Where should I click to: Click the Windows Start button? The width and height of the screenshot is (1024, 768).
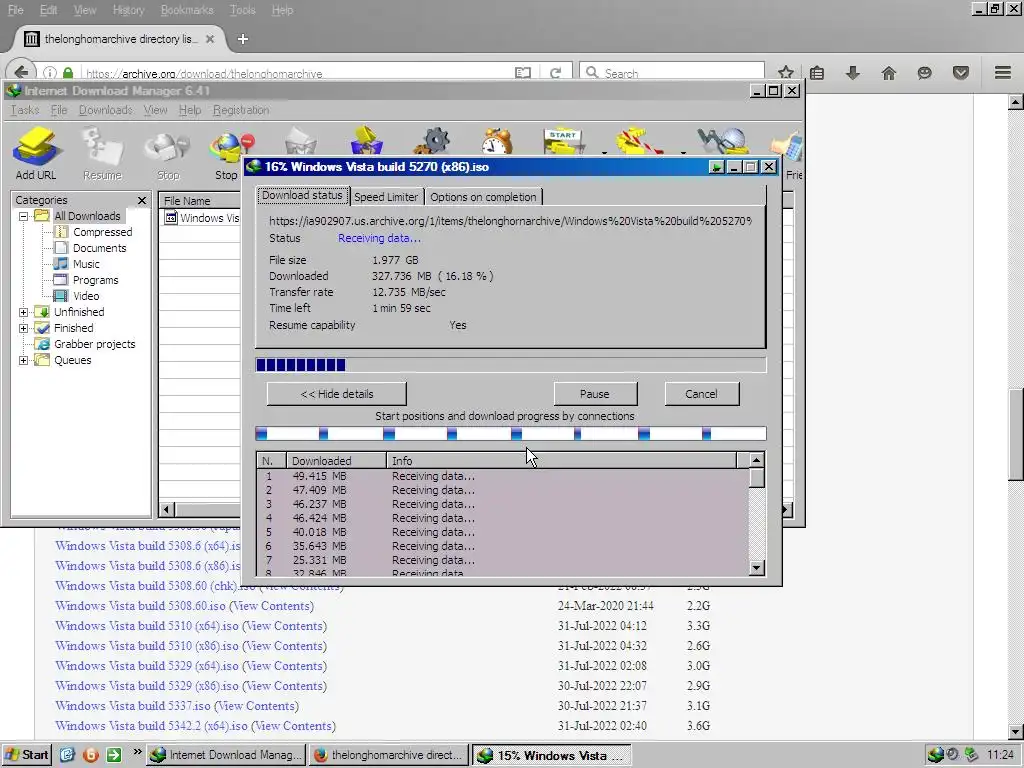click(26, 755)
